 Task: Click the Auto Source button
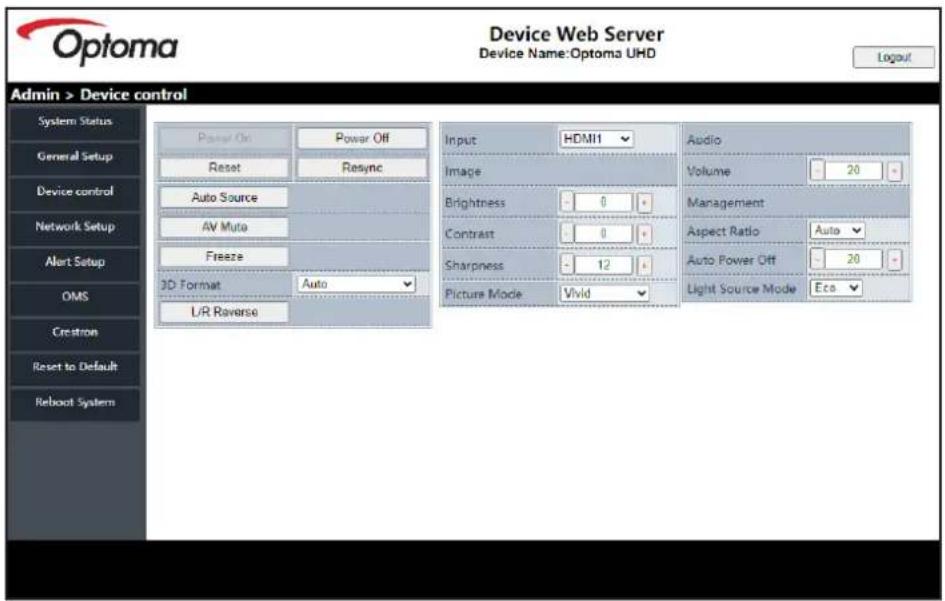pos(224,197)
